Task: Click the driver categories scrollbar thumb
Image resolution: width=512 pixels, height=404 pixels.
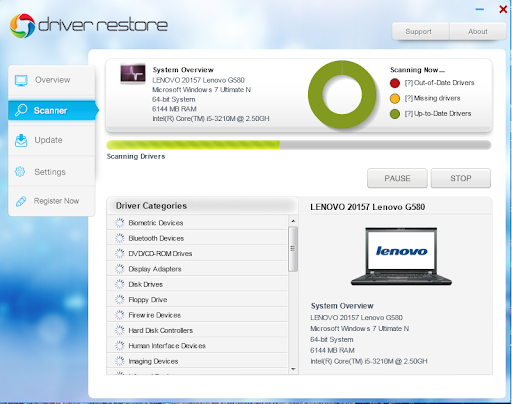Action: 293,249
